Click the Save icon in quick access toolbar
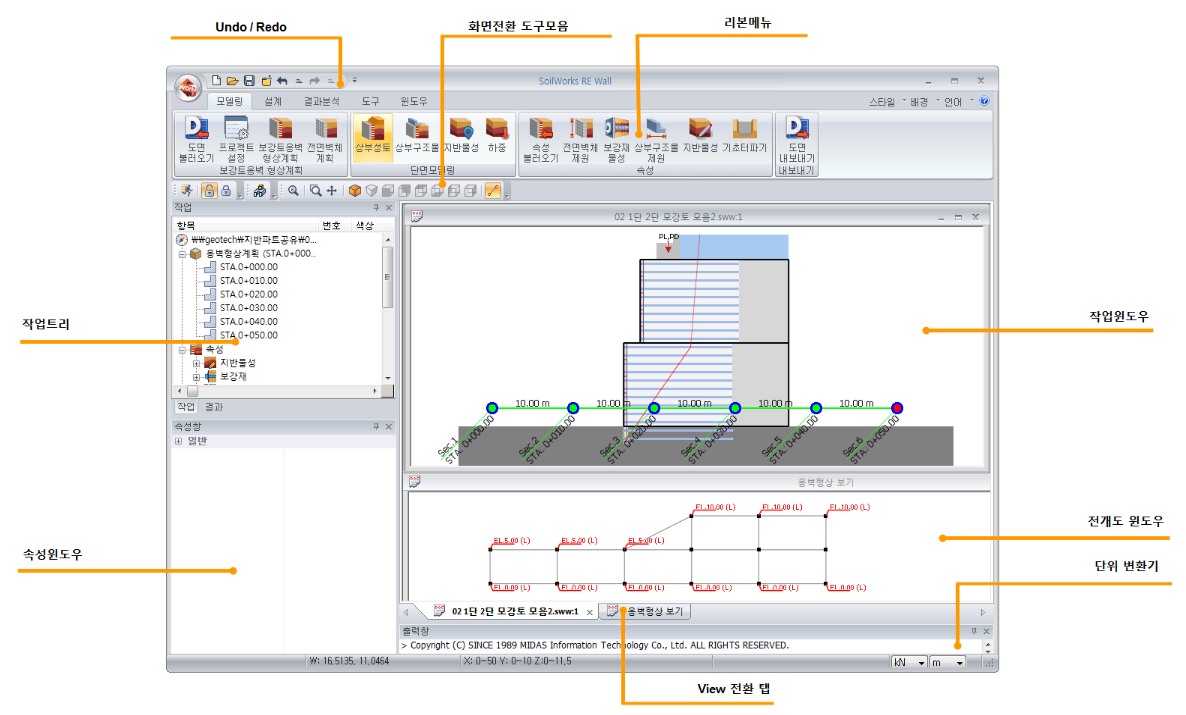 [x=249, y=80]
